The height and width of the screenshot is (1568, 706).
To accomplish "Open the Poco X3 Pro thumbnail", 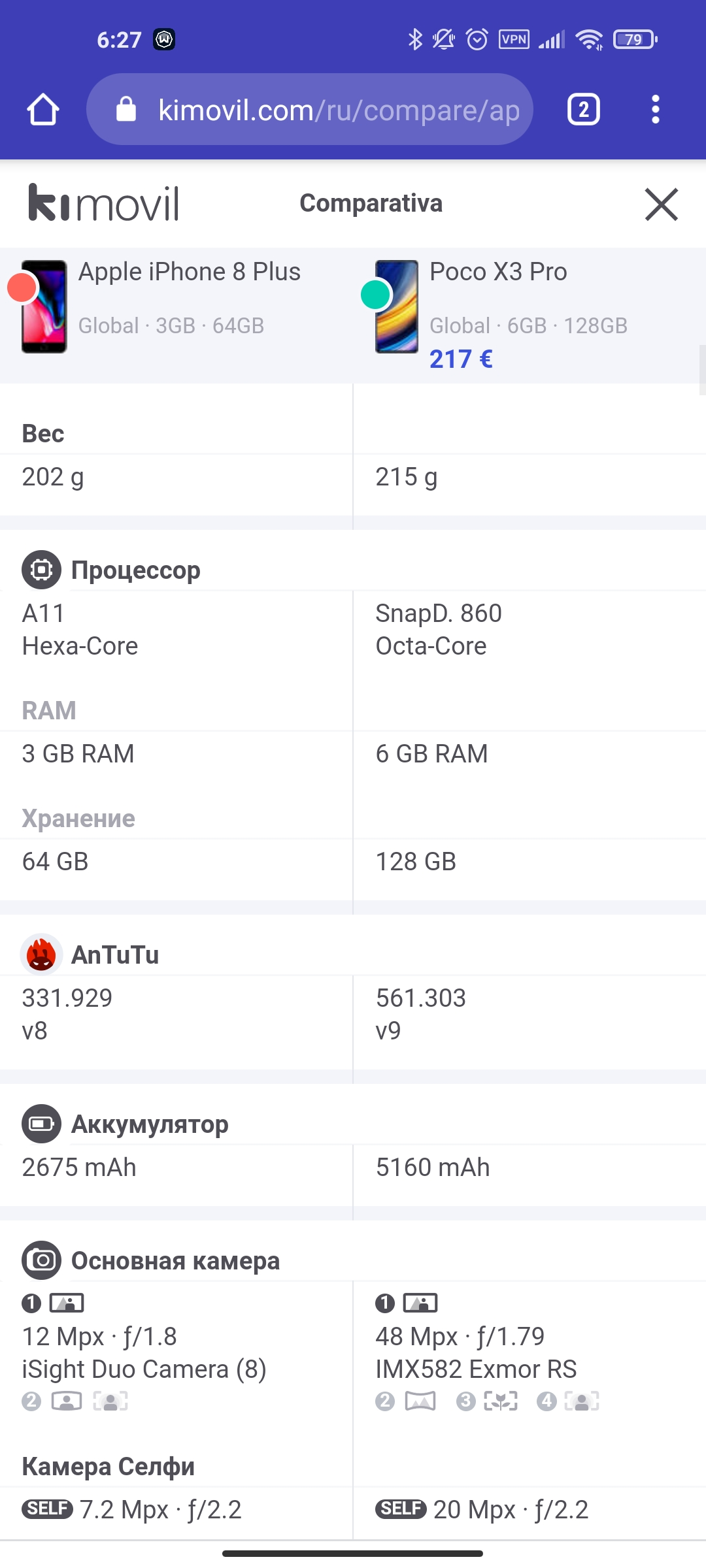I will (x=397, y=306).
